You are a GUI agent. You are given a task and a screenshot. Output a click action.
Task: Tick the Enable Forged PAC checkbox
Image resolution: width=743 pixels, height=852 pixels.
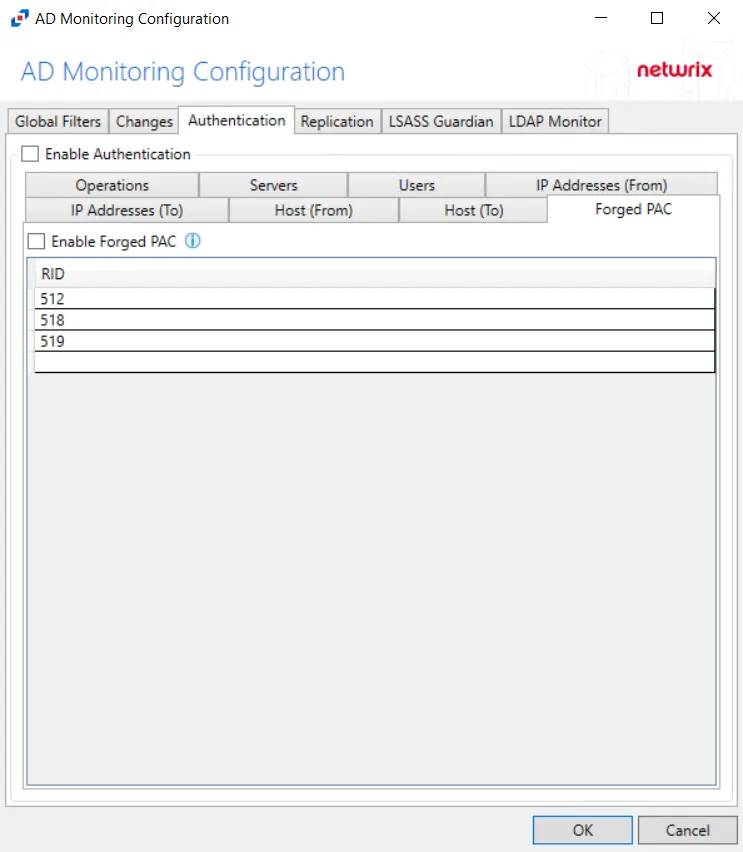(36, 241)
